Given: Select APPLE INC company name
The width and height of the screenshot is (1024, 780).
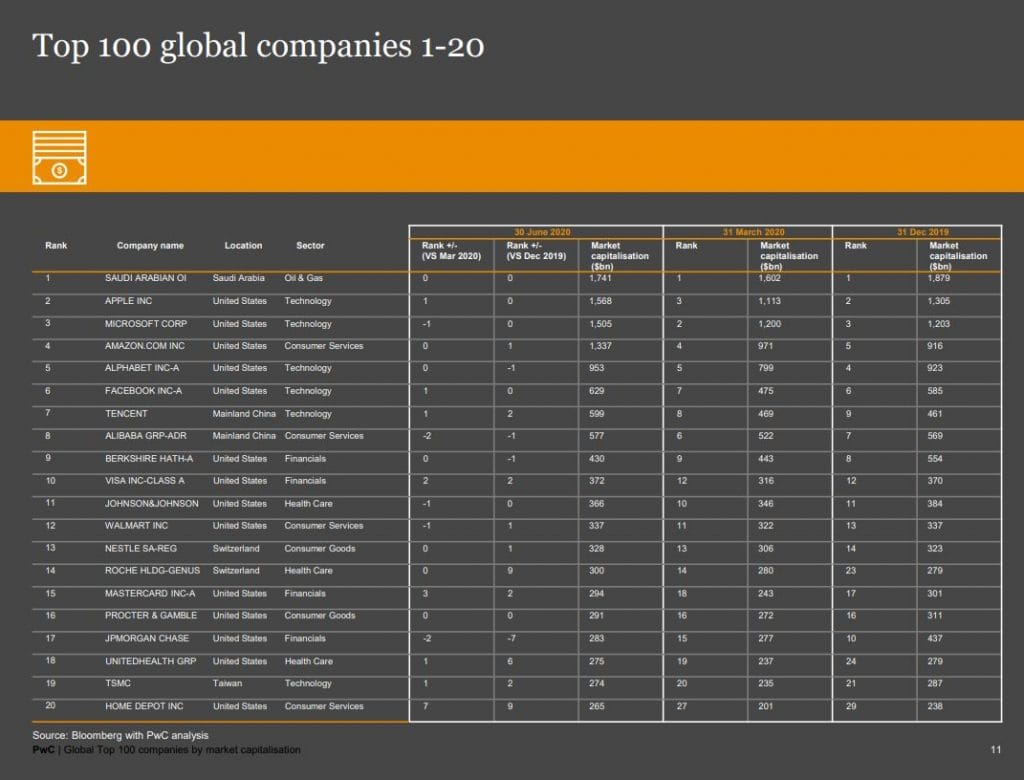Looking at the screenshot, I should [x=128, y=301].
